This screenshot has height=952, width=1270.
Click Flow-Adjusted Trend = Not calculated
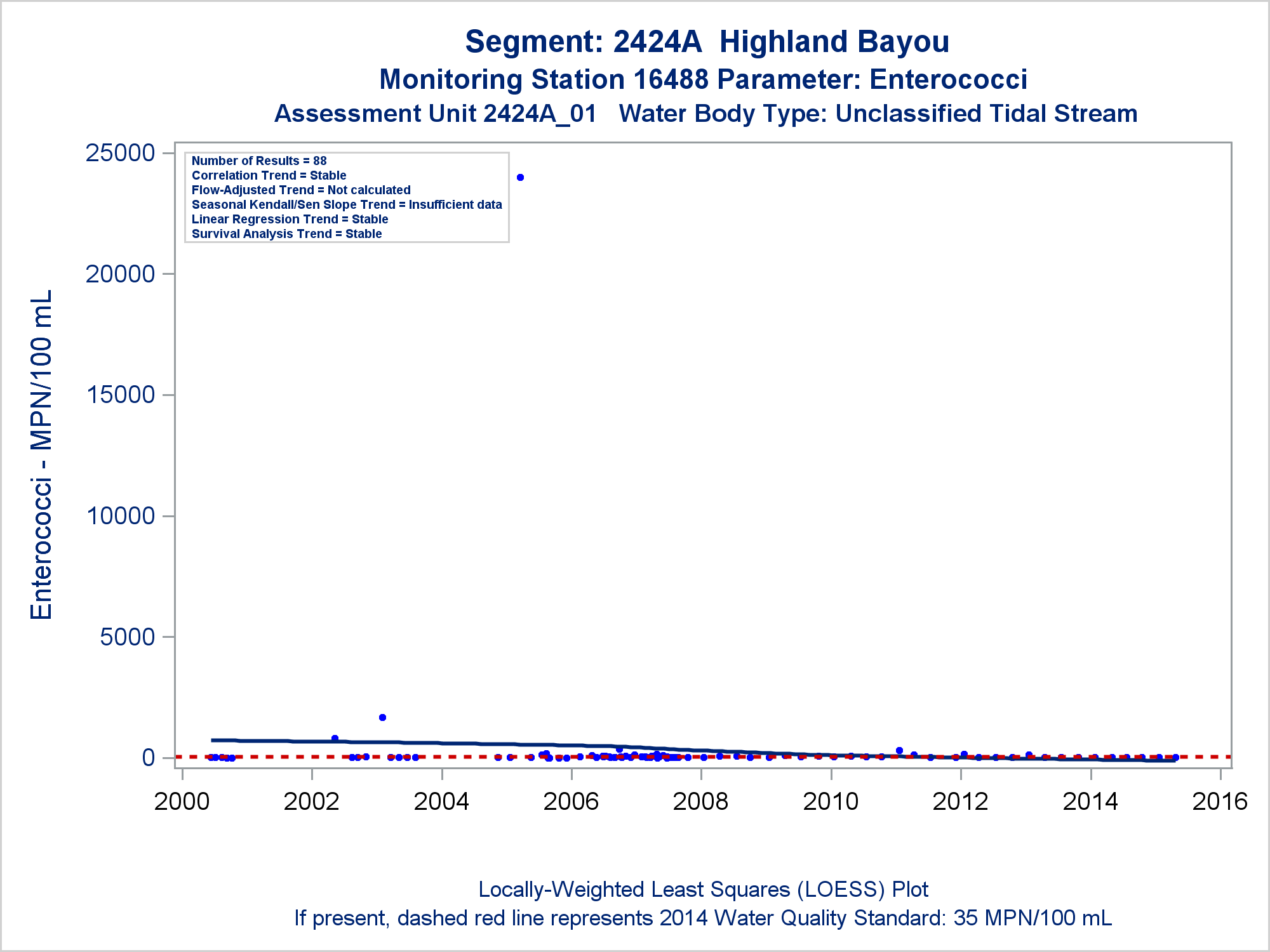pos(301,190)
